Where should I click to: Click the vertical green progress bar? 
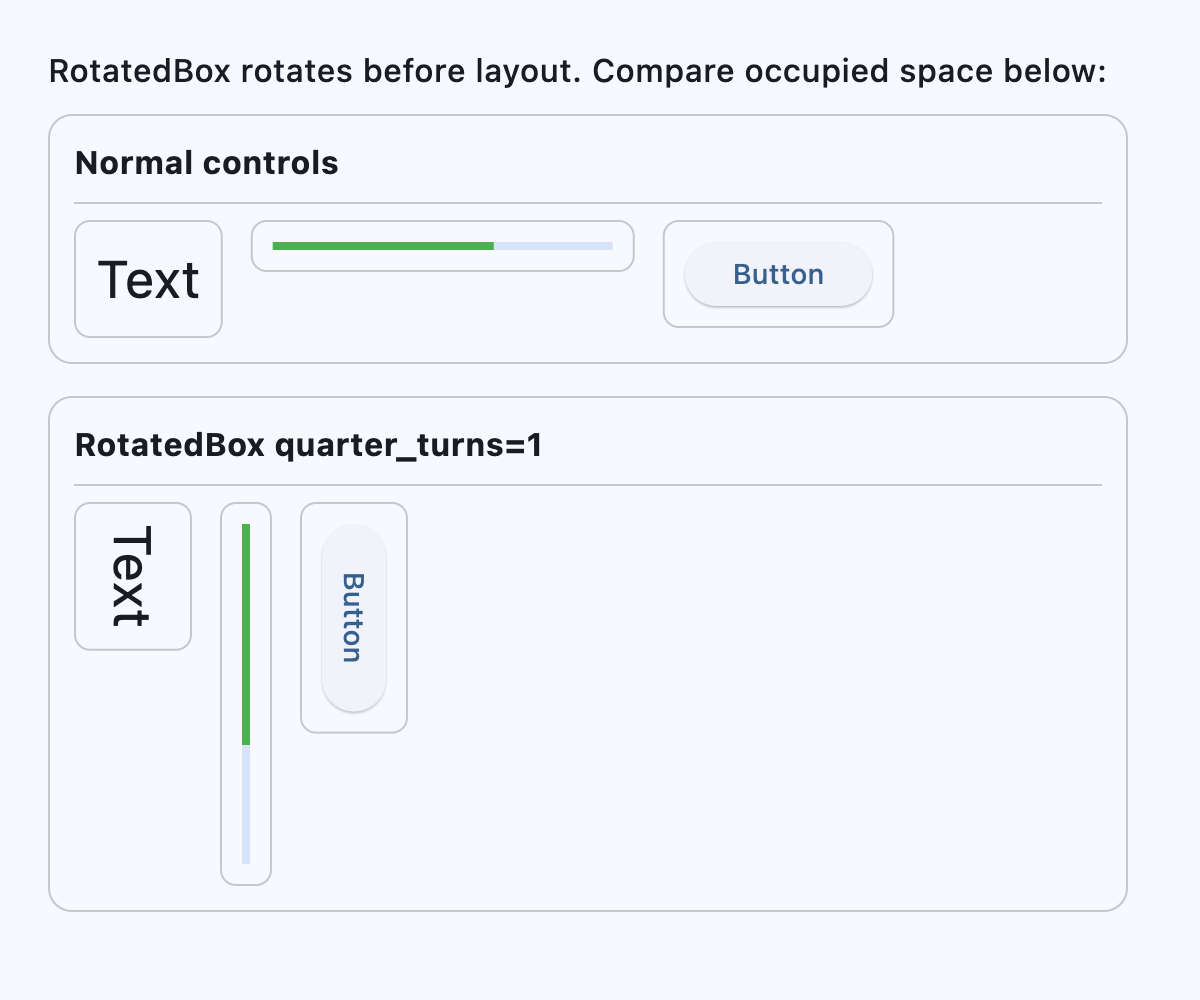[245, 630]
